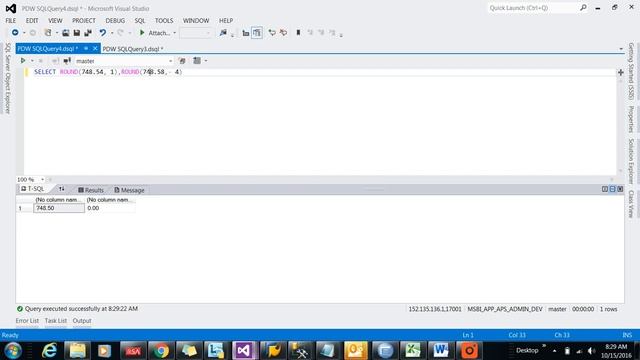
Task: Click the Quick Launch search magnifier icon
Action: click(583, 8)
